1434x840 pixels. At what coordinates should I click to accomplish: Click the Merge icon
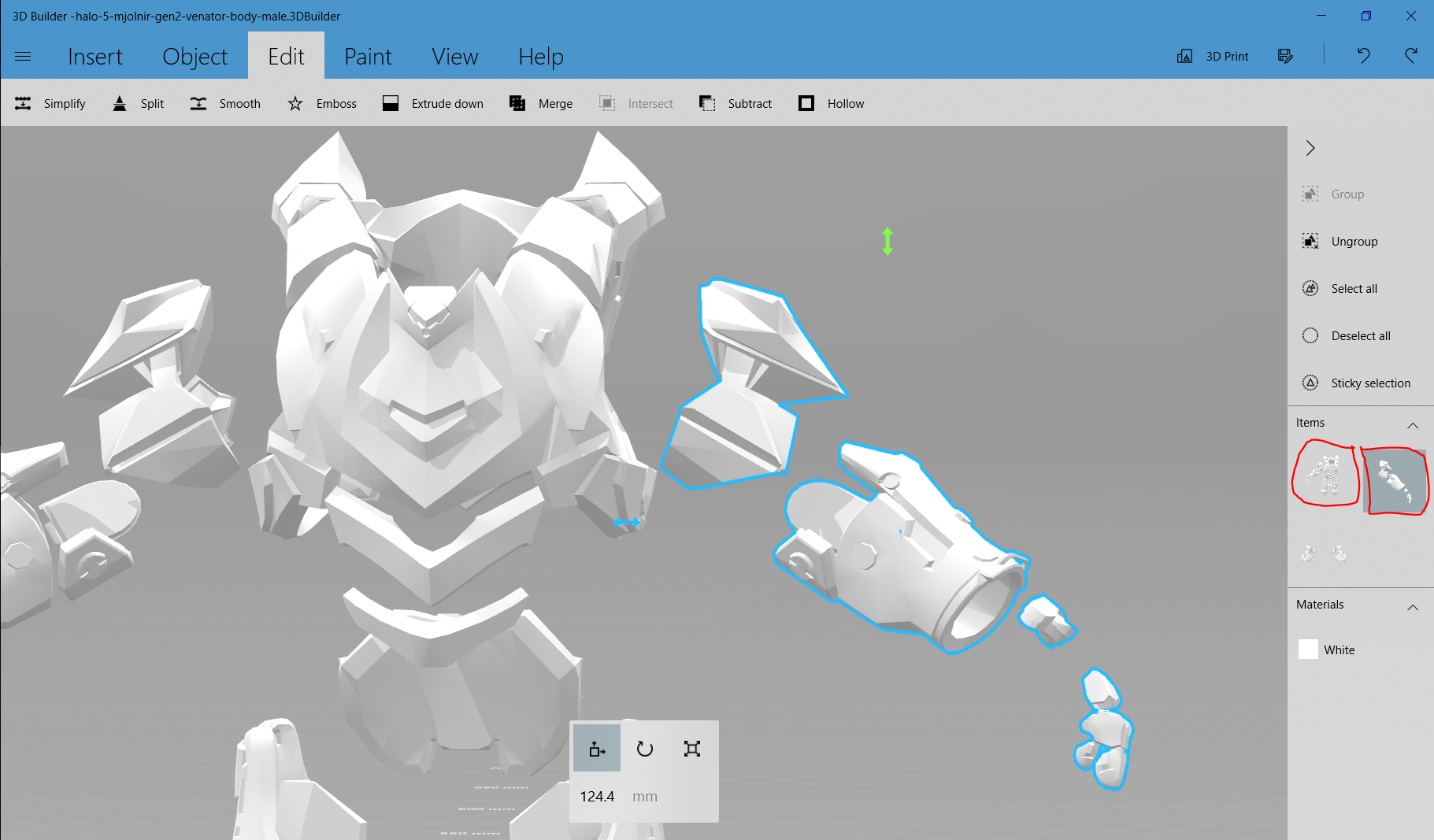pos(517,103)
